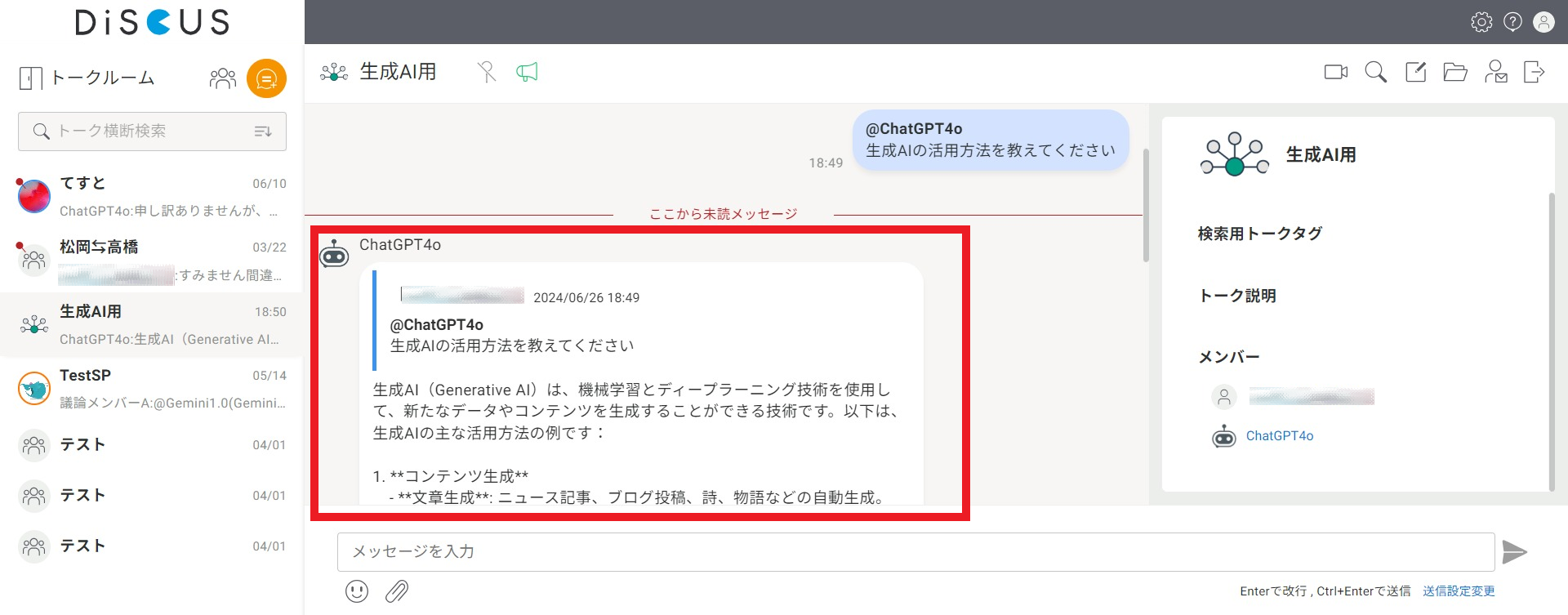
Task: Toggle green megaphone announcement icon
Action: 527,72
